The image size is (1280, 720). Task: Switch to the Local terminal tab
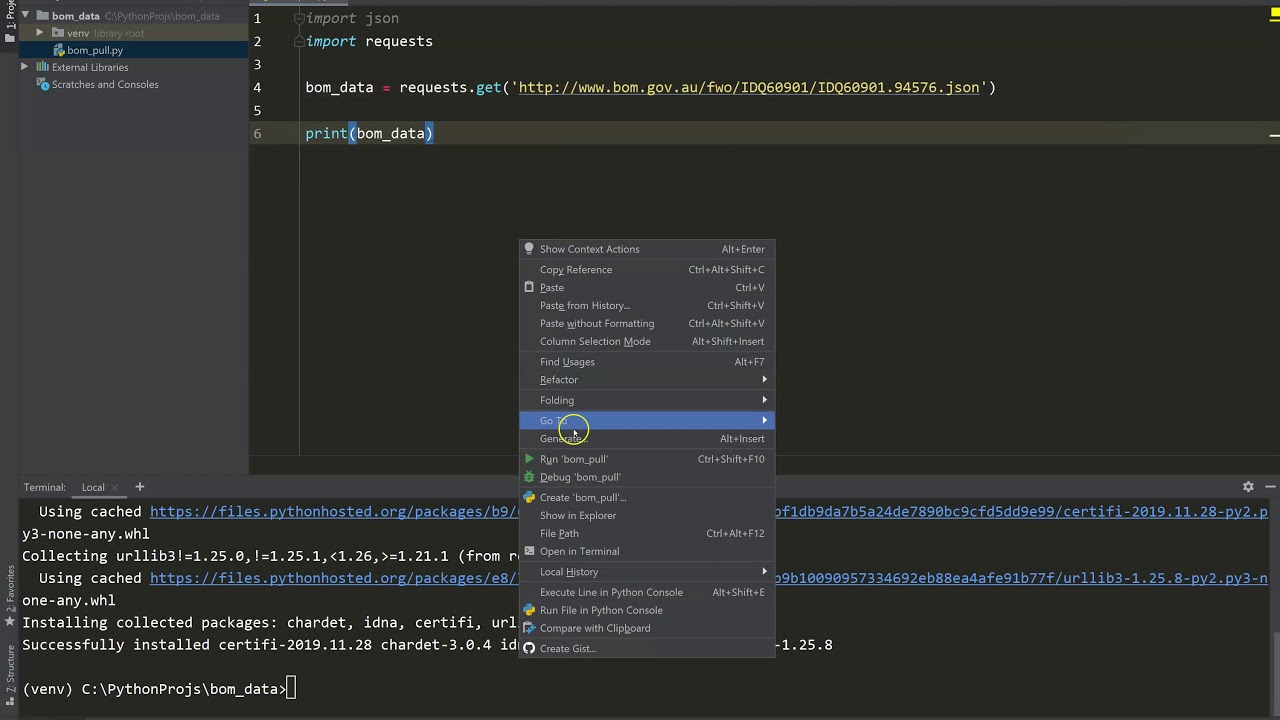pyautogui.click(x=93, y=487)
